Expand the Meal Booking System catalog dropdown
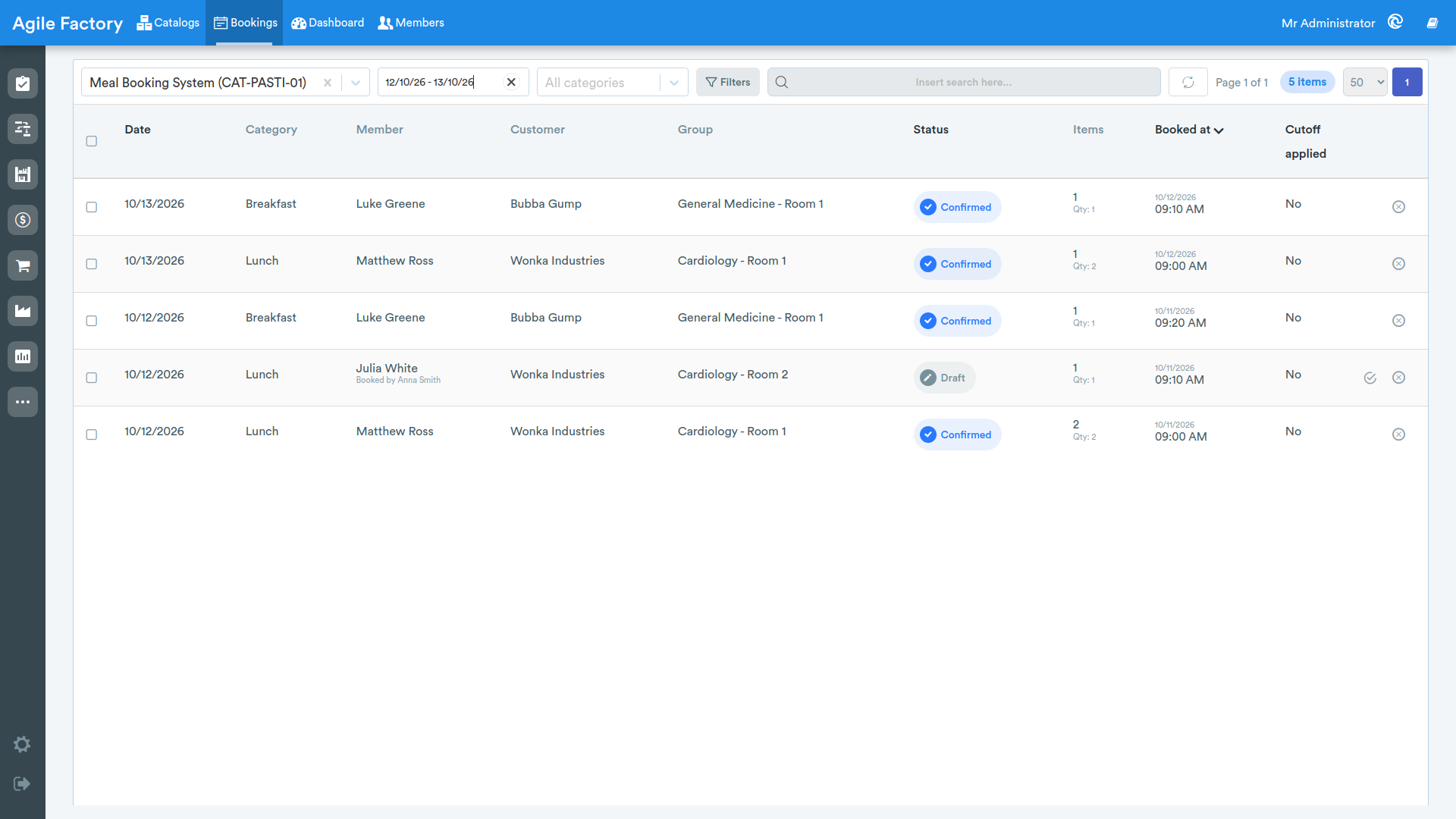Viewport: 1456px width, 819px height. (x=355, y=83)
